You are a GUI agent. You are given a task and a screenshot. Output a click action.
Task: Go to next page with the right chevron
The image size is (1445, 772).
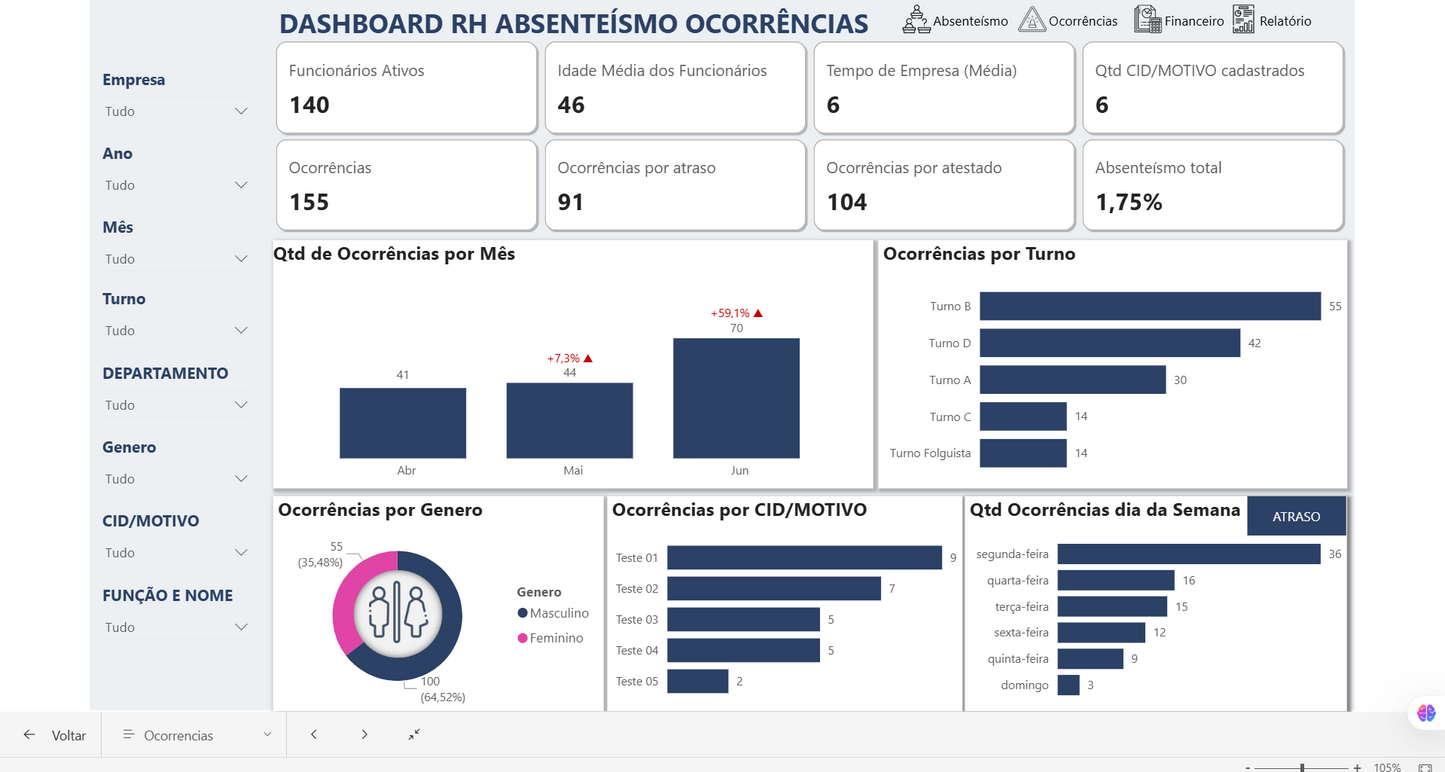pyautogui.click(x=364, y=734)
